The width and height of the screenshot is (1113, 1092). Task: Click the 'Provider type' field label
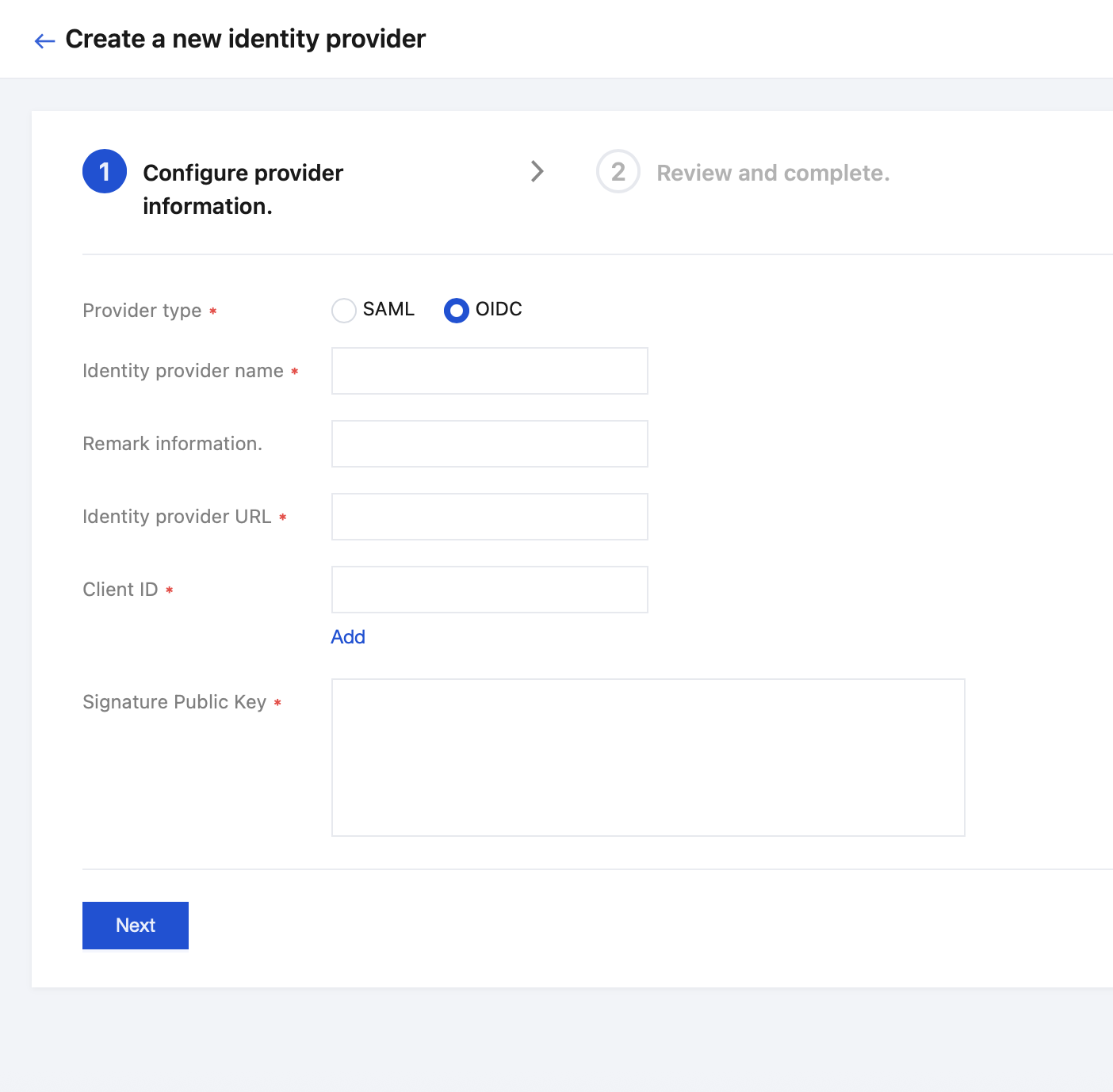point(143,311)
